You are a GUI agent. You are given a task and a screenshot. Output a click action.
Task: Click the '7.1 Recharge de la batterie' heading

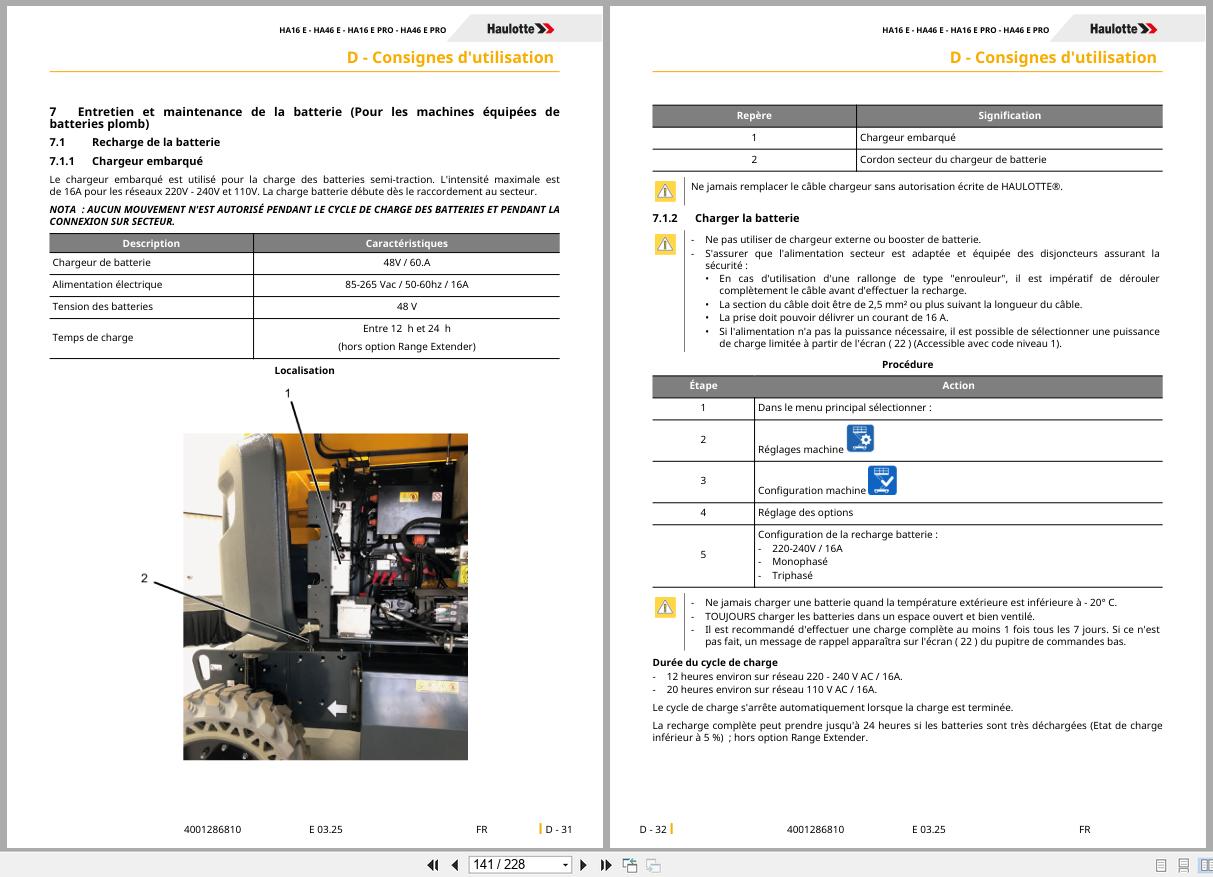tap(135, 142)
